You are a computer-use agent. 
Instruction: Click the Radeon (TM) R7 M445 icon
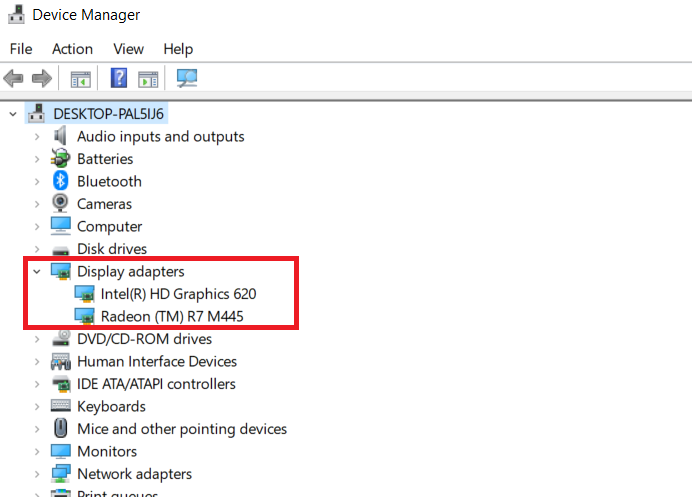[x=84, y=316]
